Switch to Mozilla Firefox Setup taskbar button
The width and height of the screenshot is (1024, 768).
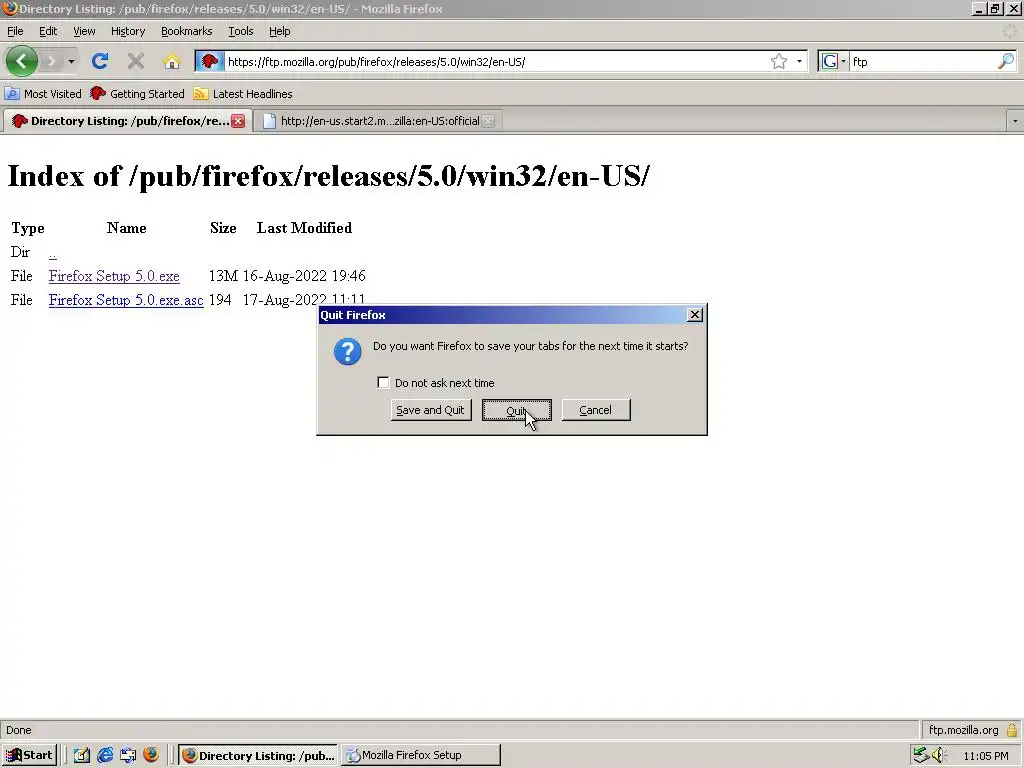421,755
